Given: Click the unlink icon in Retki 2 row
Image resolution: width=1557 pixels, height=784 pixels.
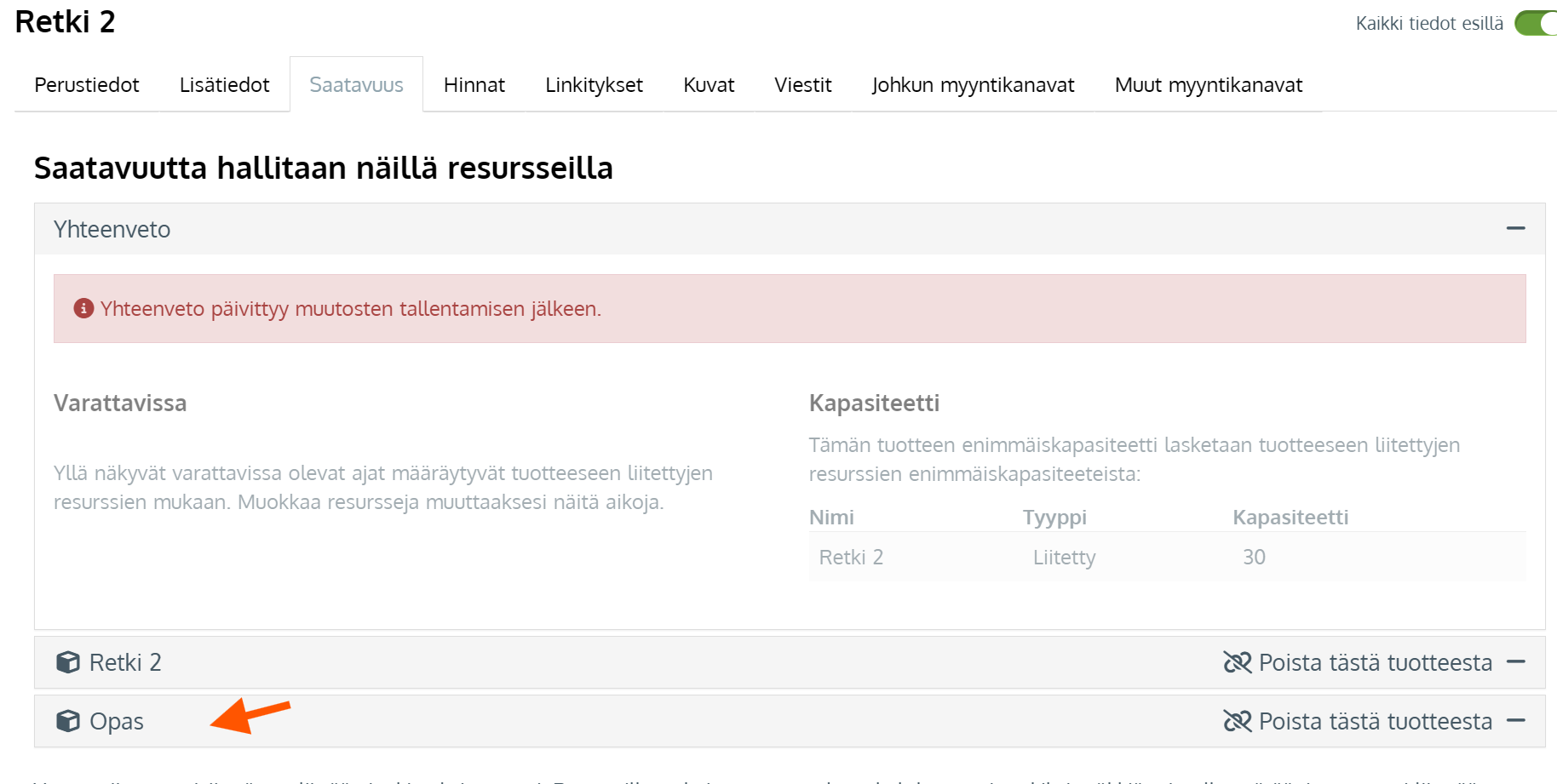Looking at the screenshot, I should click(x=1237, y=662).
